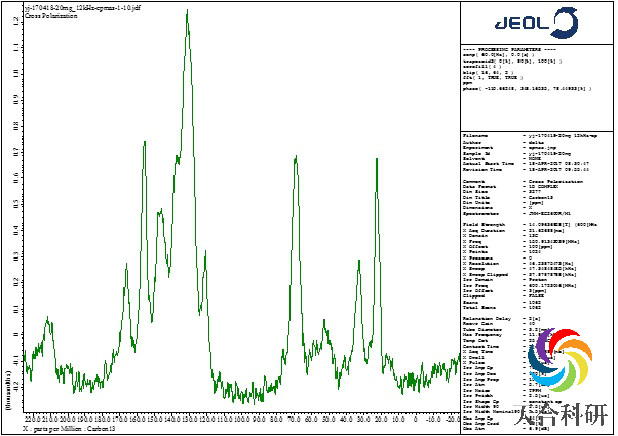Click the phase parameter line
618x436 pixels.
(x=528, y=89)
